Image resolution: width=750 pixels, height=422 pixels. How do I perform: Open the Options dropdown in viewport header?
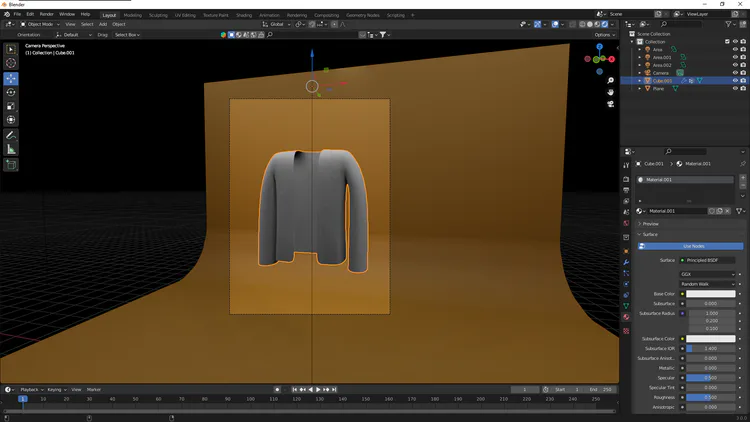(605, 34)
